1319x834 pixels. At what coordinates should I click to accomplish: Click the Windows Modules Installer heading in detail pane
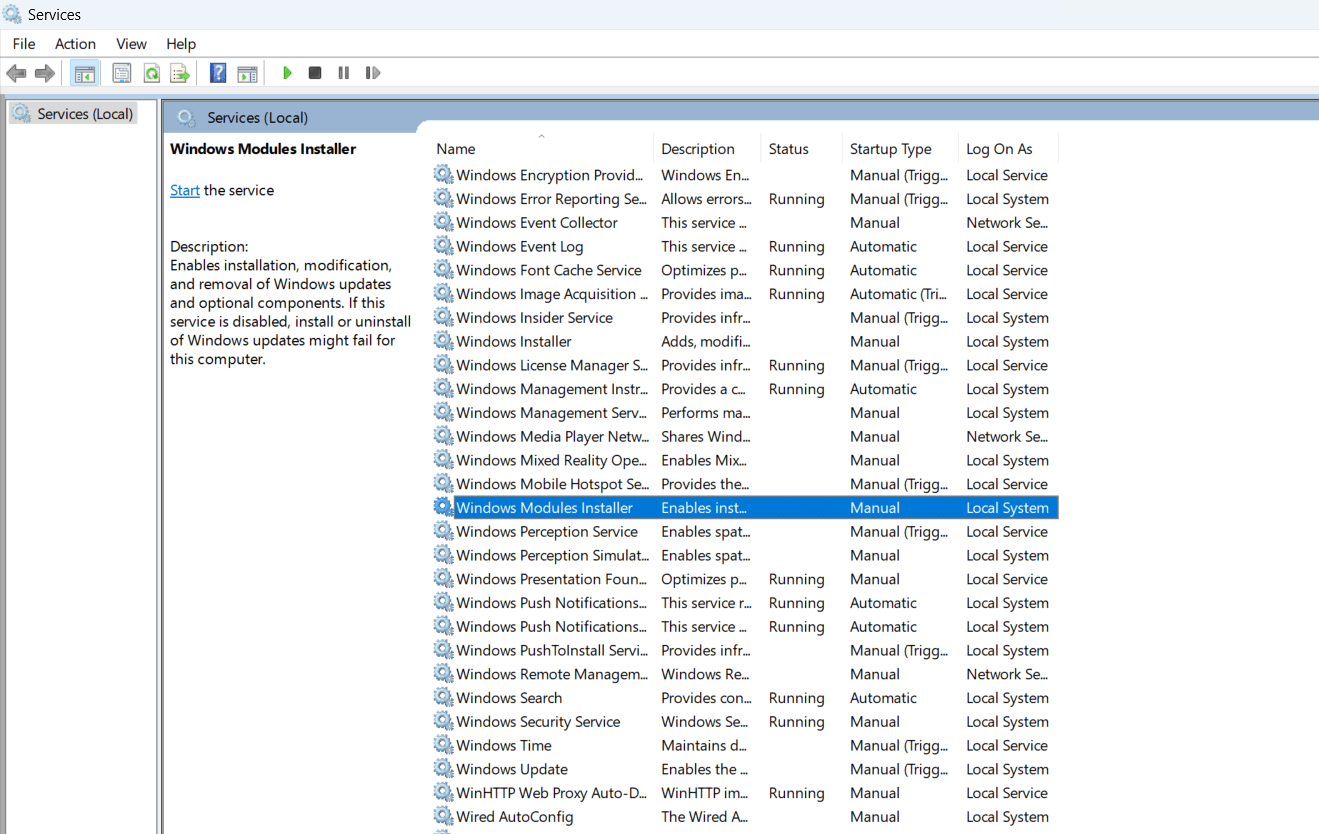pyautogui.click(x=263, y=148)
